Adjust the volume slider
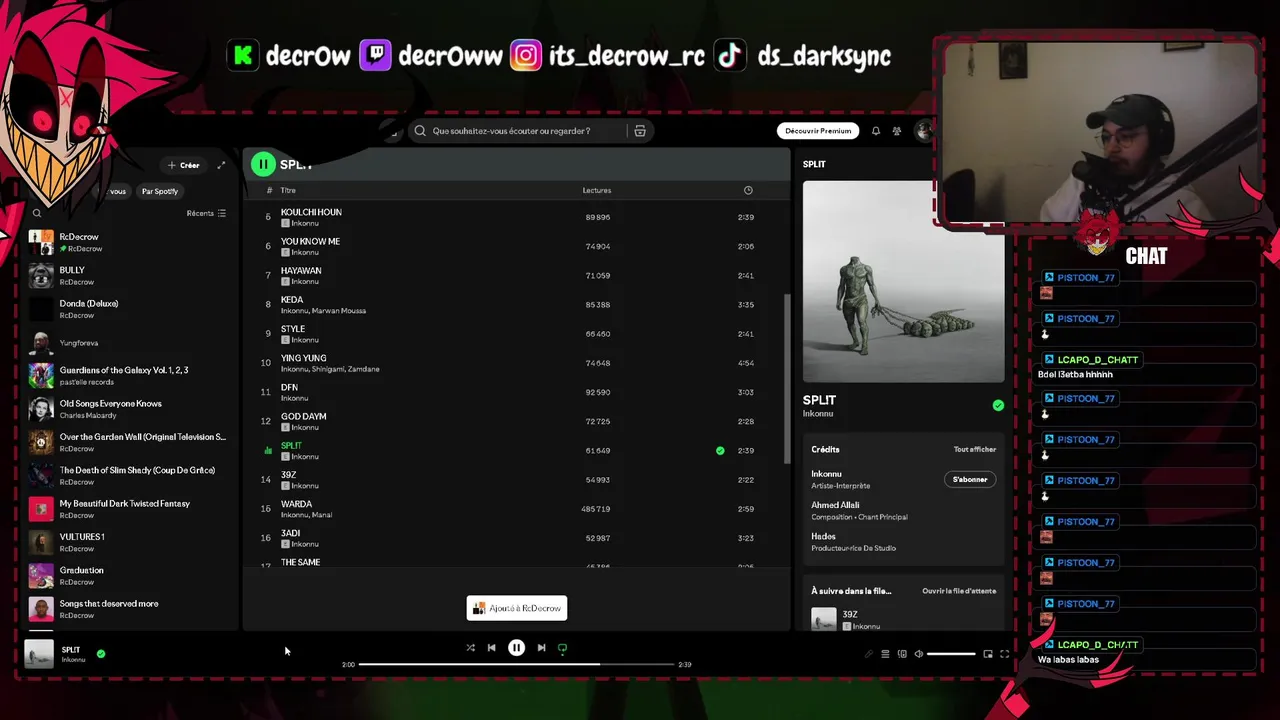Viewport: 1280px width, 720px height. [x=951, y=654]
